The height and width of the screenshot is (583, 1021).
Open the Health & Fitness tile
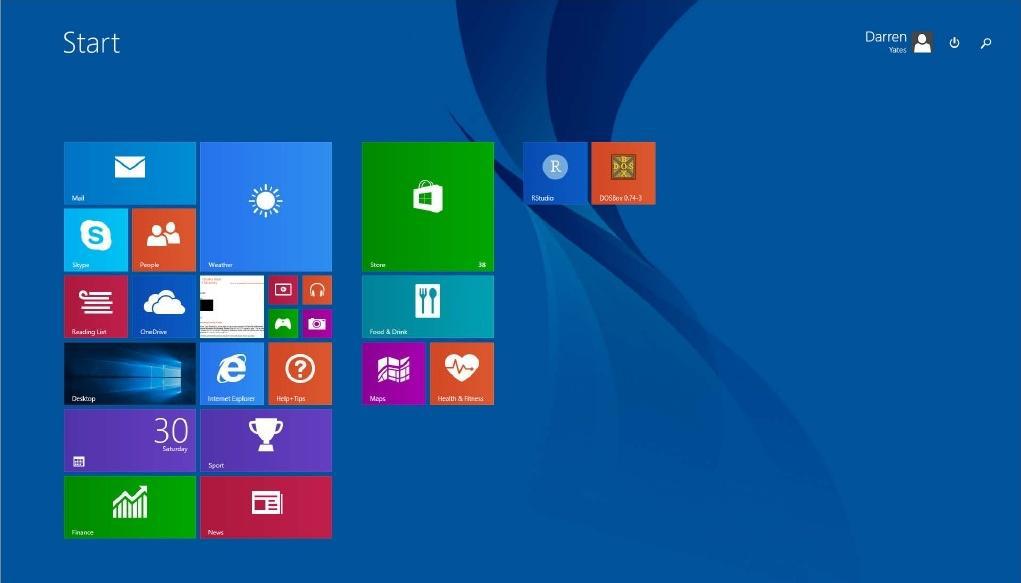tap(462, 374)
